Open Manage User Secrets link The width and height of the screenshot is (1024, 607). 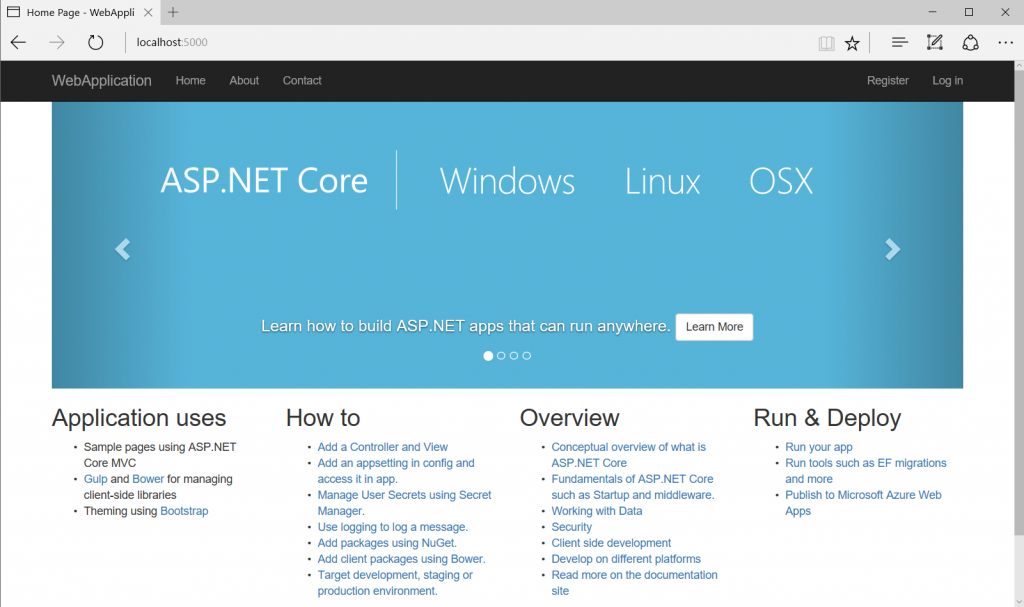tap(404, 503)
